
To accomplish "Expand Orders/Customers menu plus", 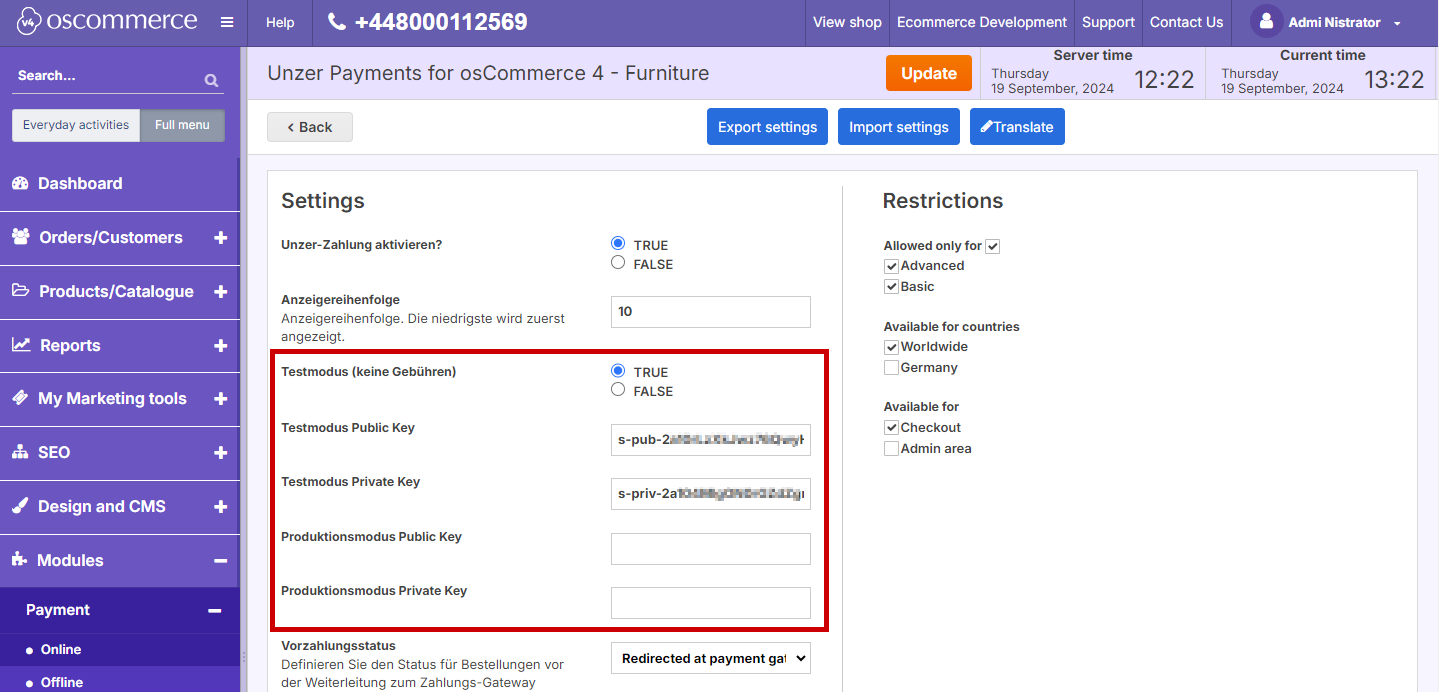I will [x=220, y=238].
